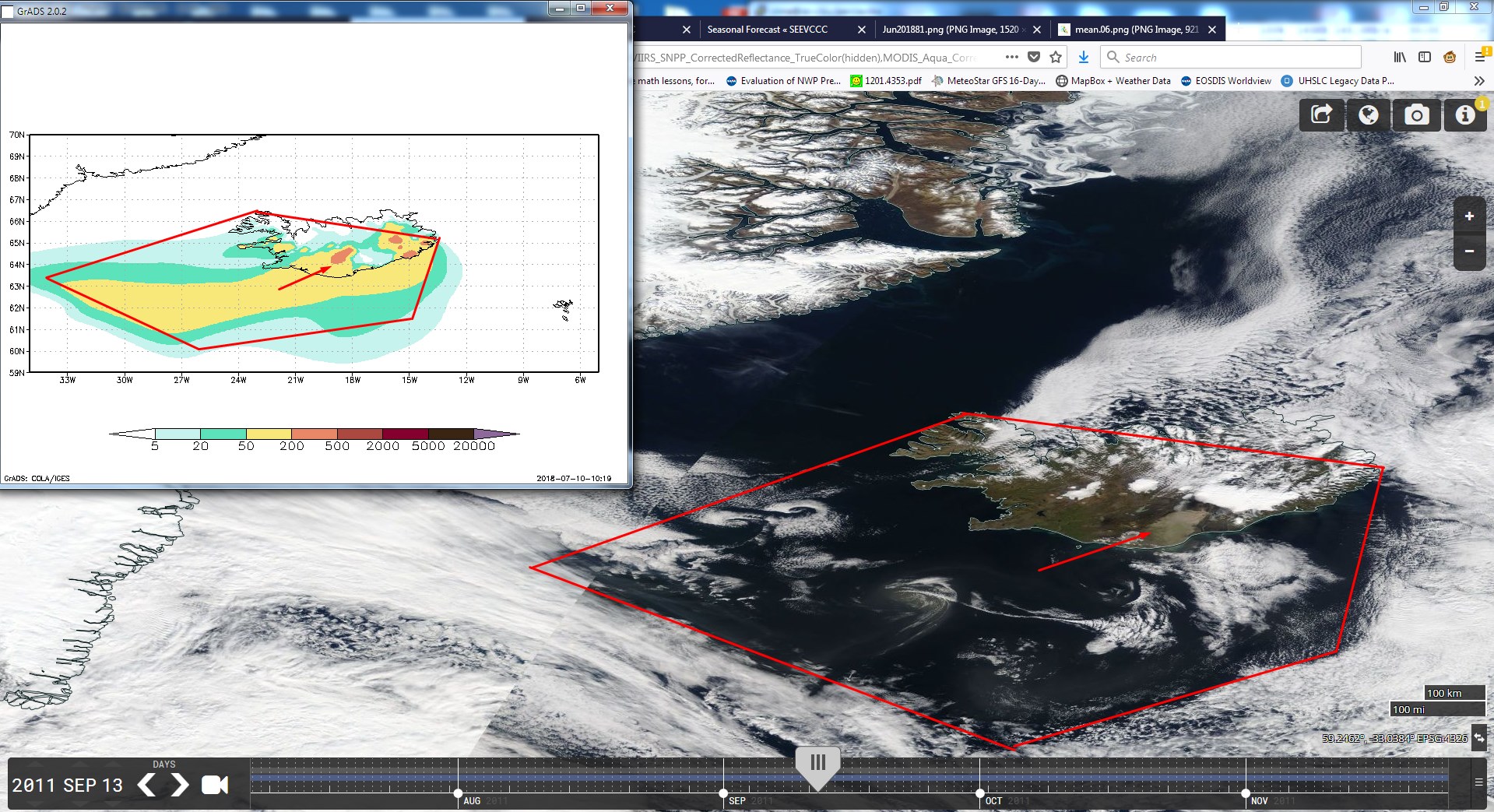Close the Seasonal Forecast SEEVCCC tab
The width and height of the screenshot is (1494, 812).
[x=861, y=30]
